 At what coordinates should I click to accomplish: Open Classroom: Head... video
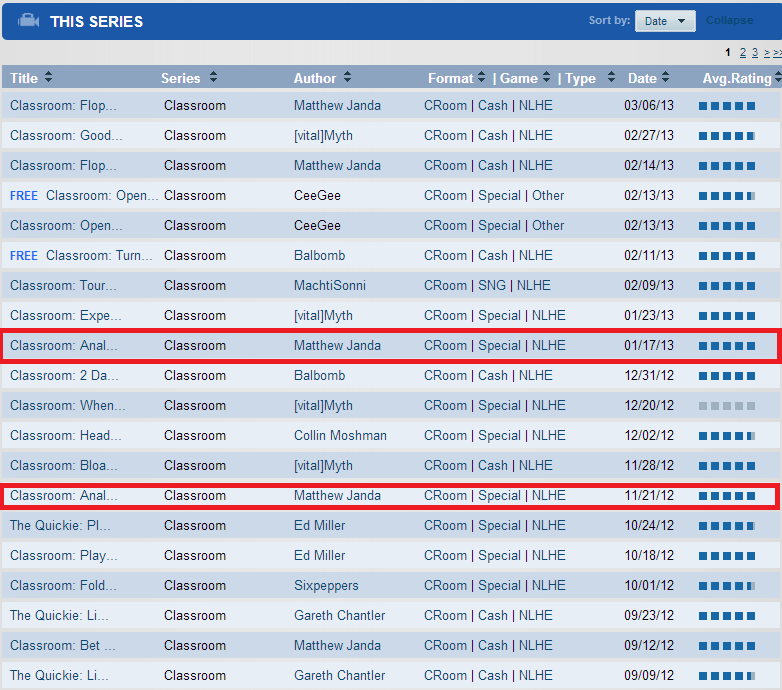(65, 435)
